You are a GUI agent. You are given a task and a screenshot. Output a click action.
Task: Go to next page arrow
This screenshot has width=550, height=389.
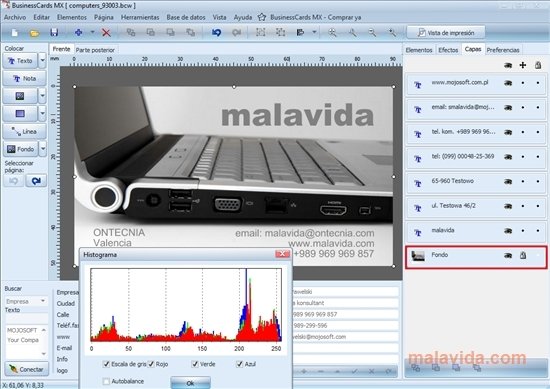[36, 181]
